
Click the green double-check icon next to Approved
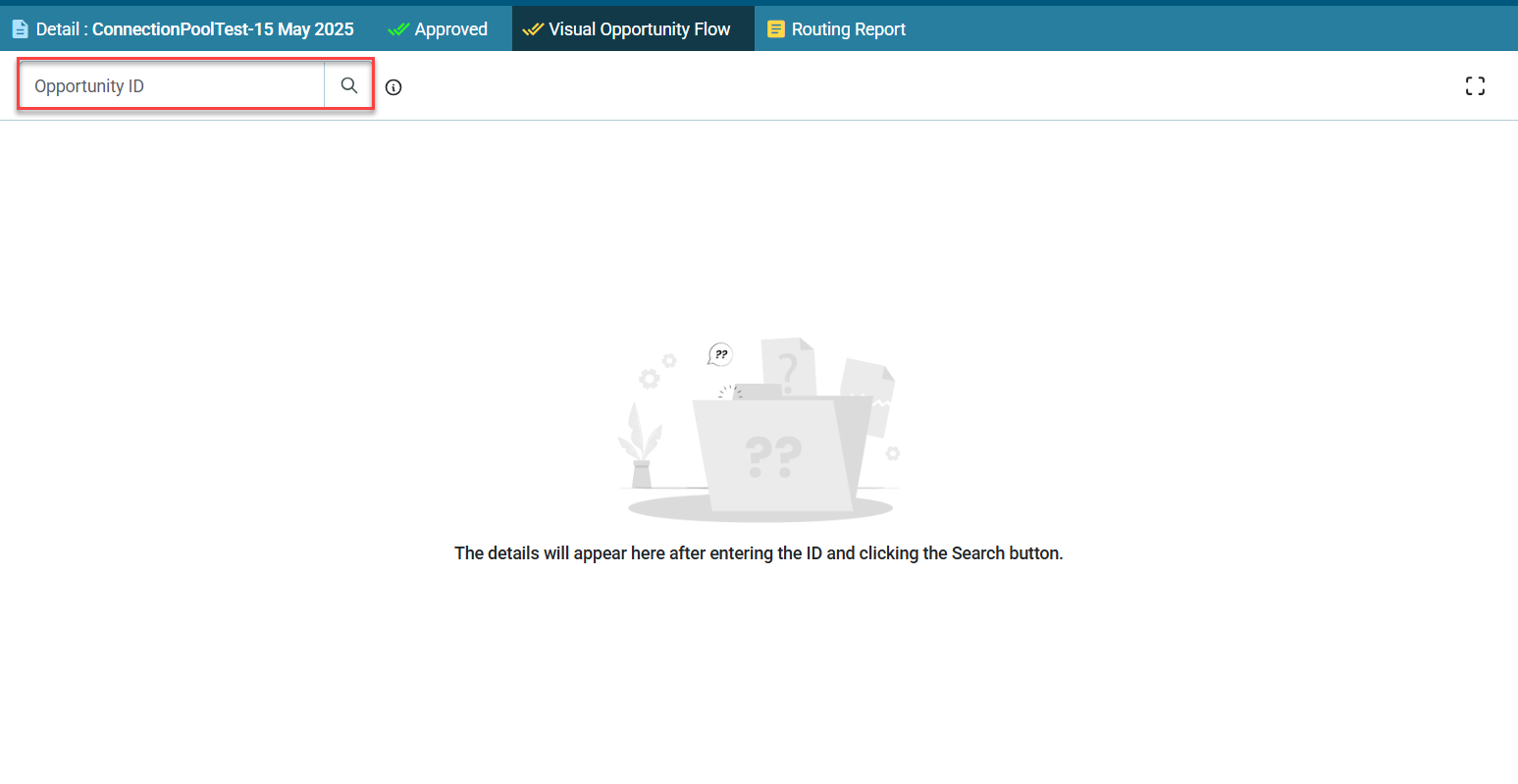click(x=398, y=29)
